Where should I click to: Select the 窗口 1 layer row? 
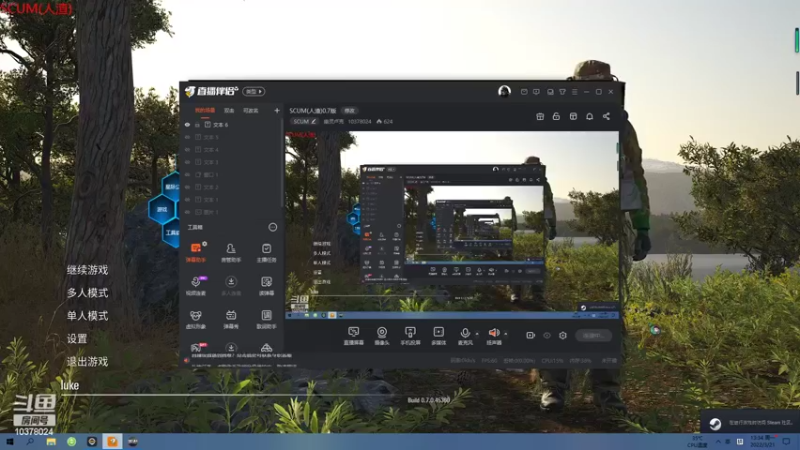click(231, 174)
